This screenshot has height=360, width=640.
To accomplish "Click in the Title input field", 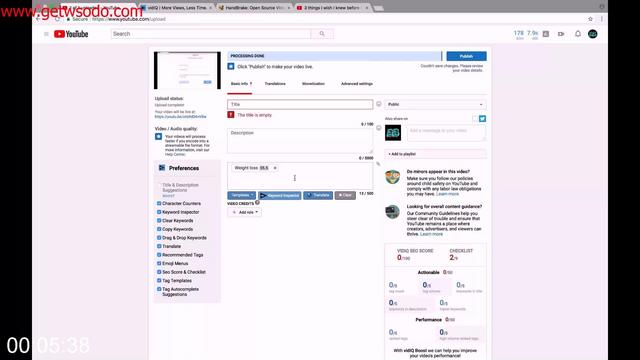I will pos(300,104).
